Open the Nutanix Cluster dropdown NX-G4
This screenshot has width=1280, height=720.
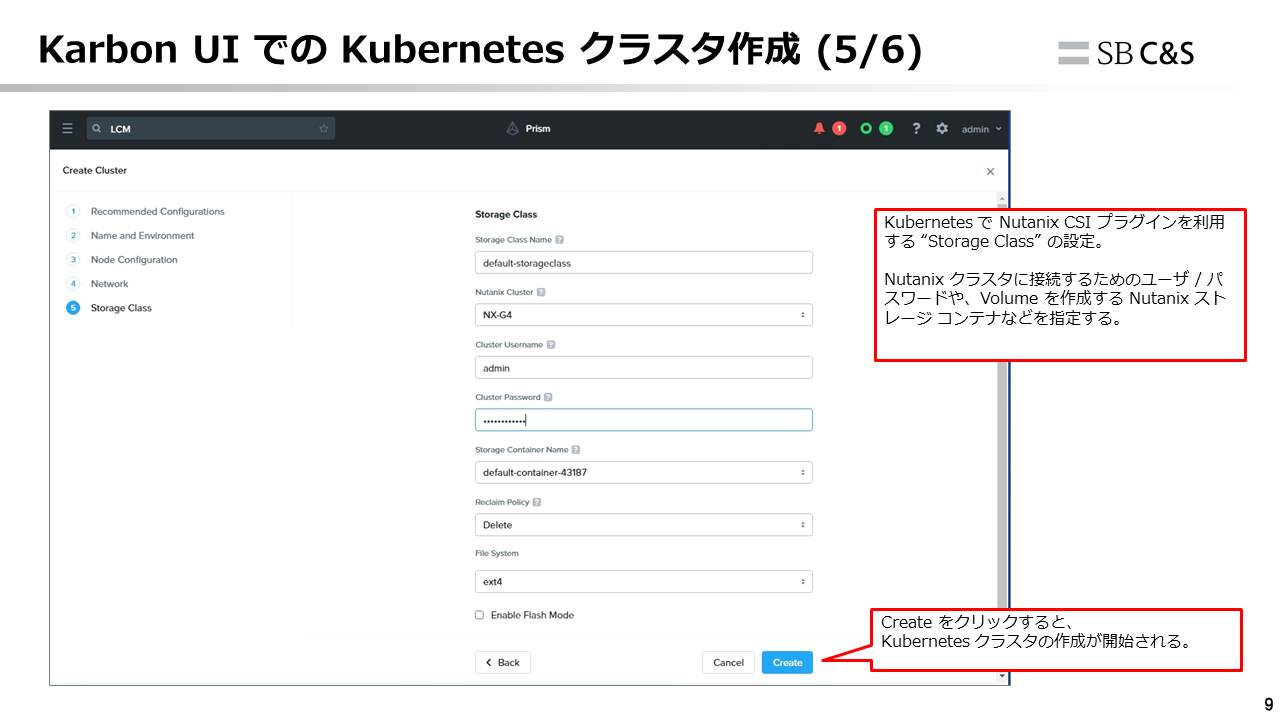644,315
